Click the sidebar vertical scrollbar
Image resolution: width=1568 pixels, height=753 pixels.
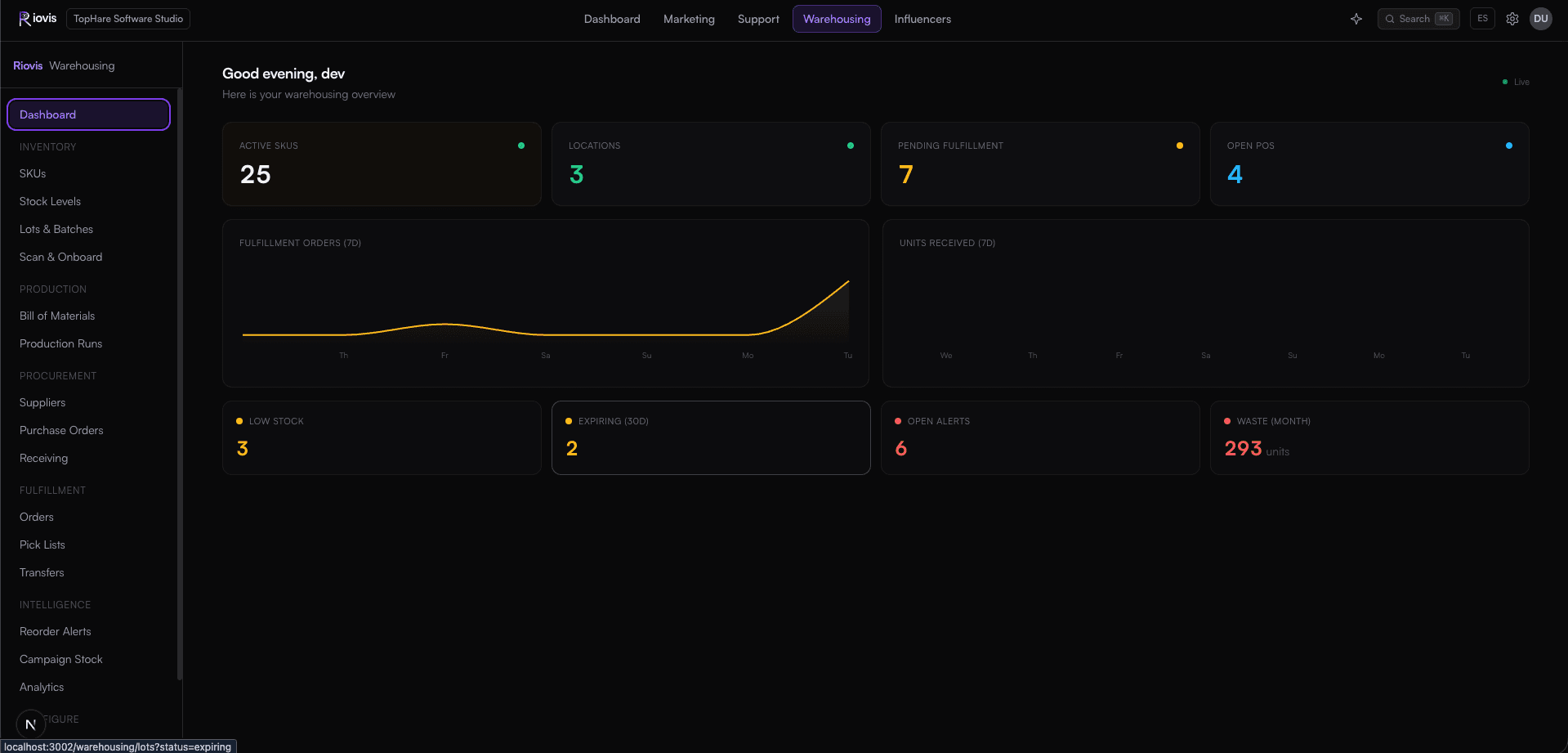[179, 384]
